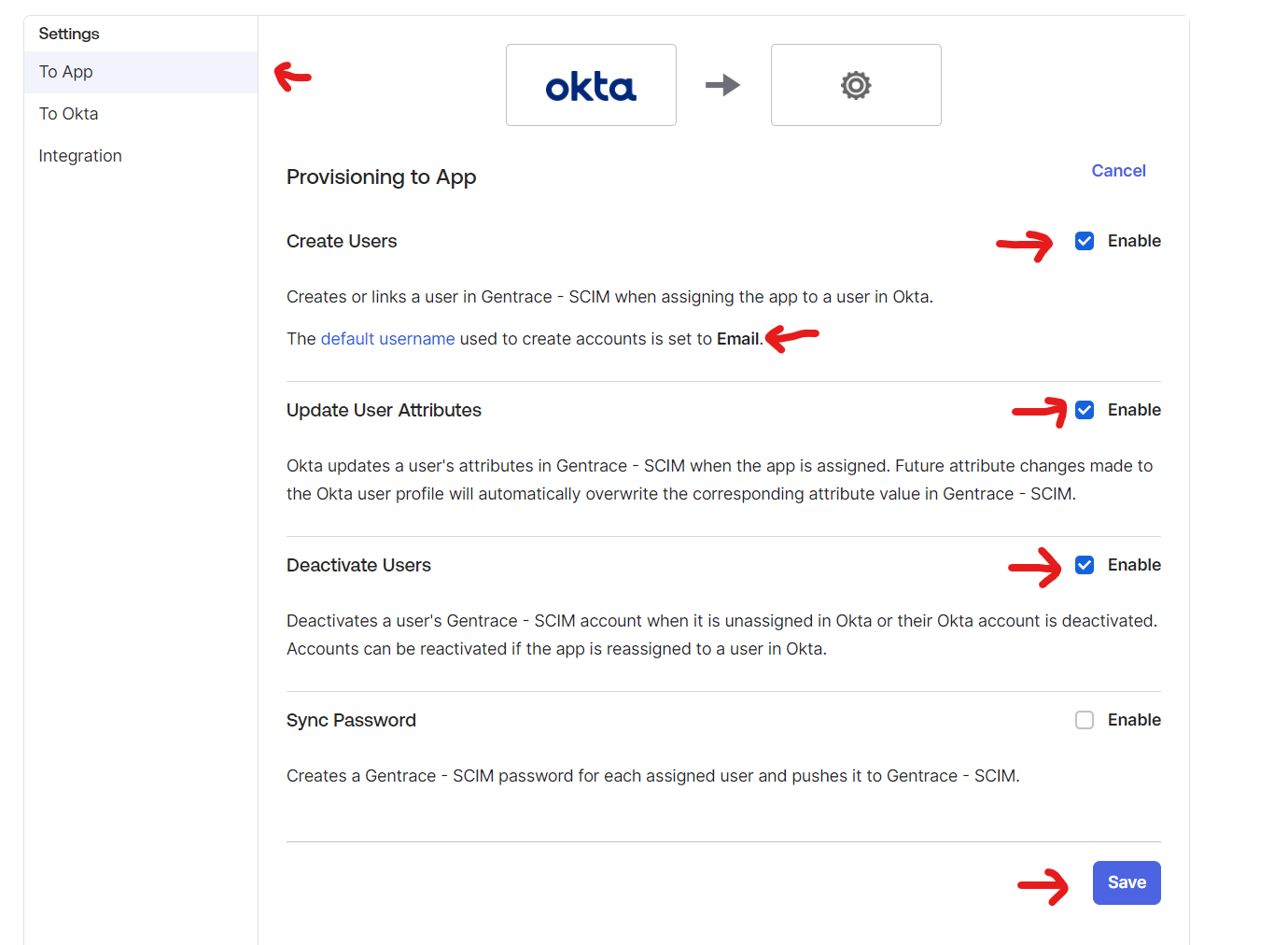
Task: Click the Sync Password section title
Action: coord(351,719)
